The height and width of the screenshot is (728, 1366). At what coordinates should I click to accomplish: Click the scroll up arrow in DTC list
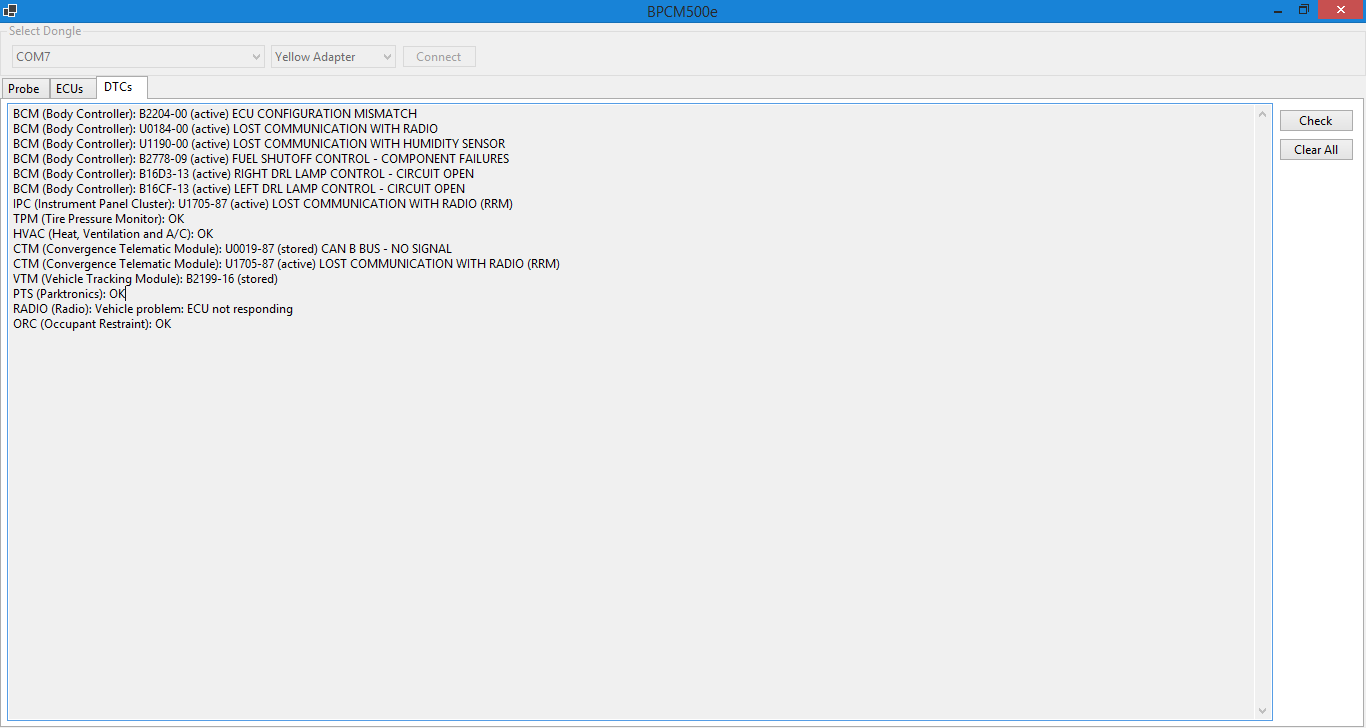[x=1262, y=114]
